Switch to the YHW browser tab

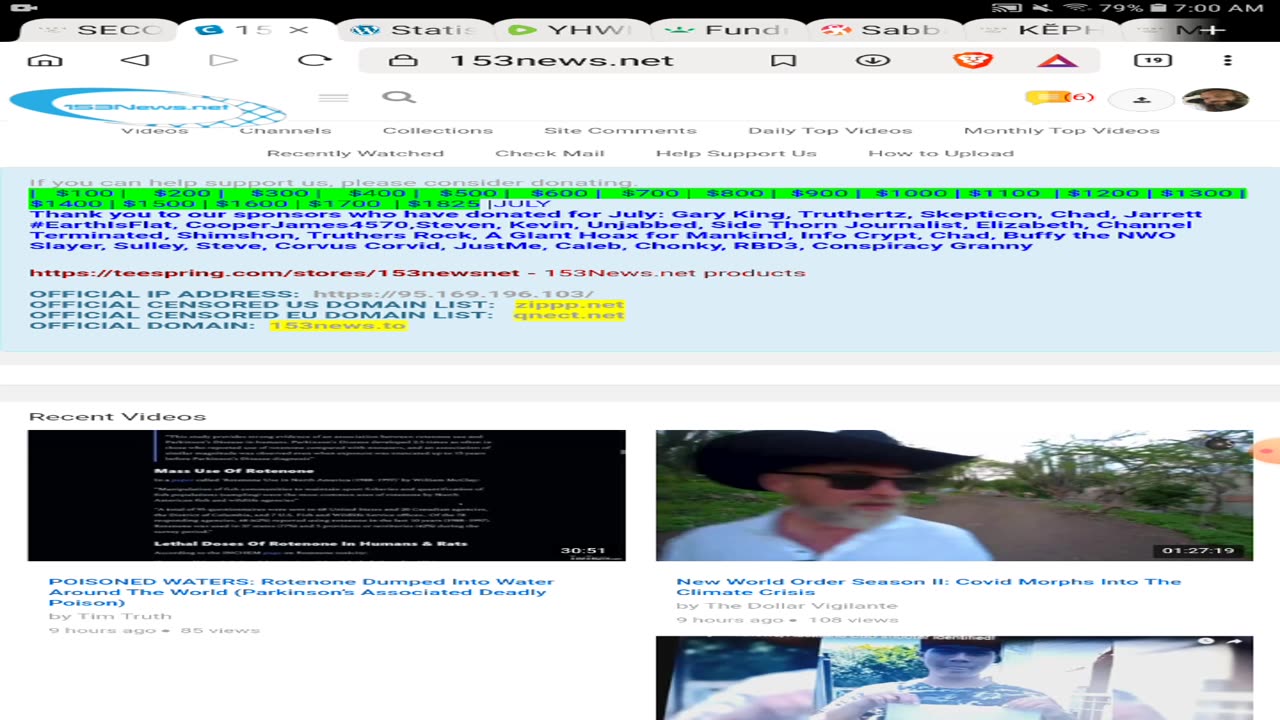click(x=570, y=30)
